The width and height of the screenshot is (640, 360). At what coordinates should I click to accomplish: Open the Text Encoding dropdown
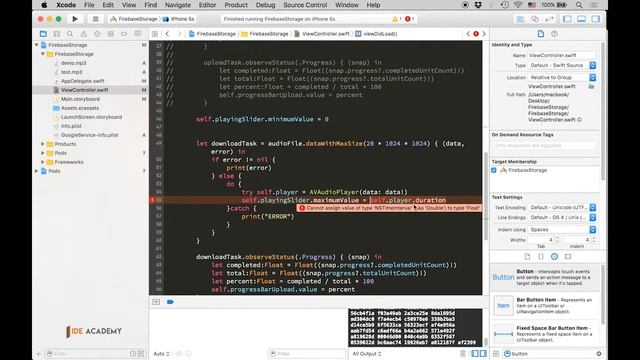click(x=562, y=207)
